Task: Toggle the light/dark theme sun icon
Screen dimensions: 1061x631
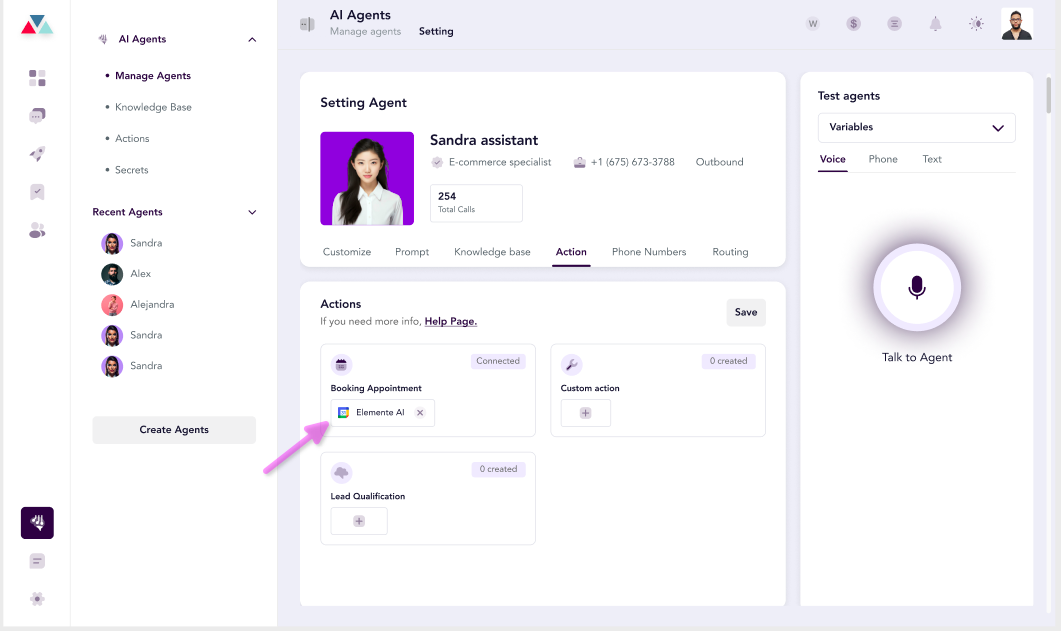Action: [976, 24]
